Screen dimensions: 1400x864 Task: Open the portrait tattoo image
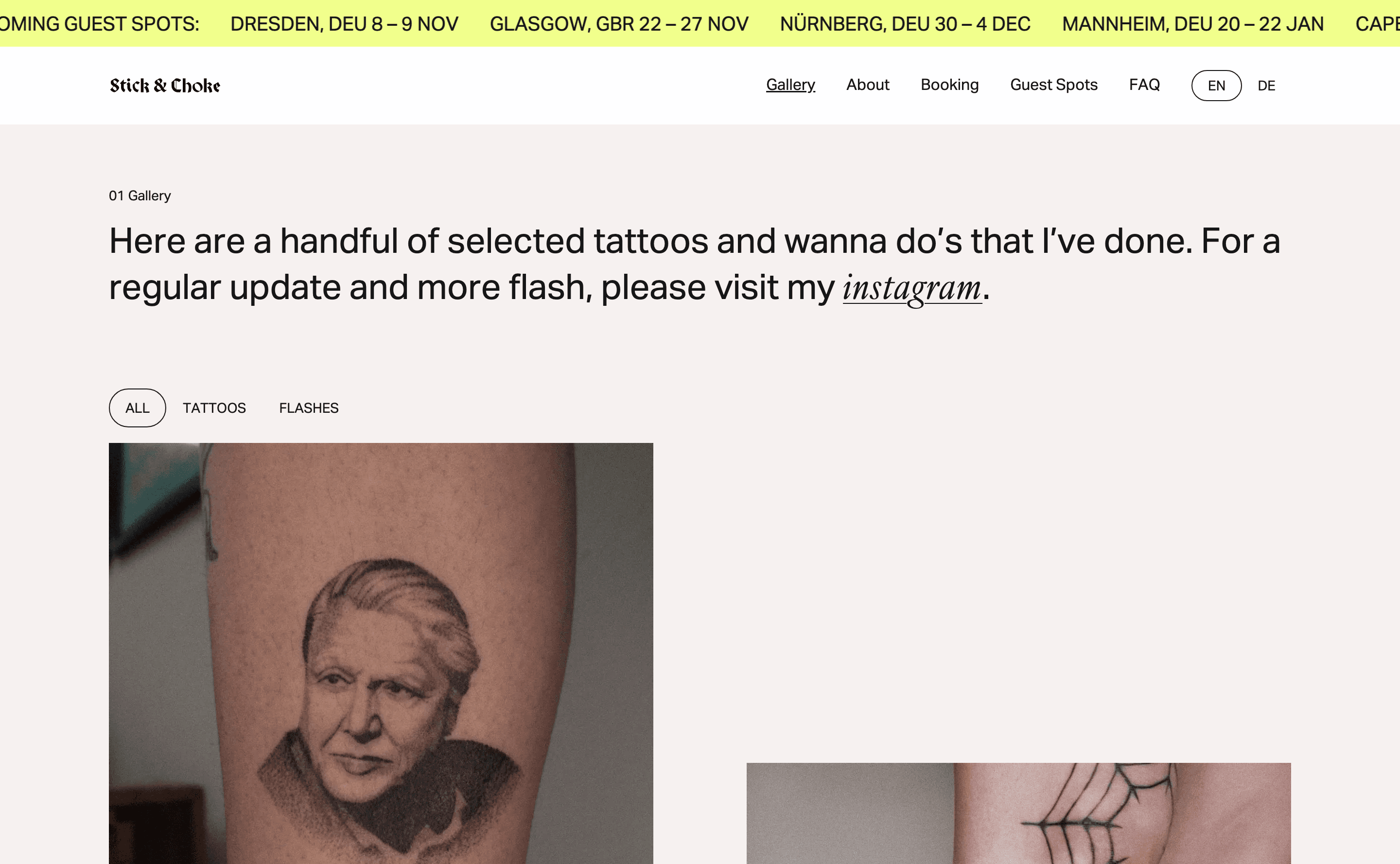point(381,653)
